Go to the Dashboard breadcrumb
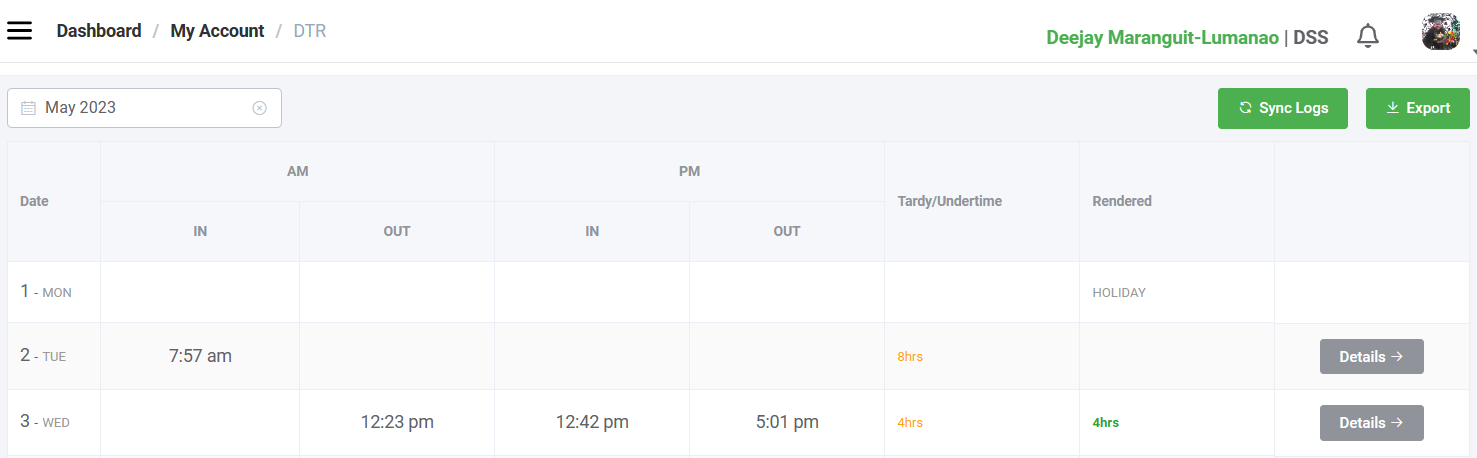 (98, 31)
